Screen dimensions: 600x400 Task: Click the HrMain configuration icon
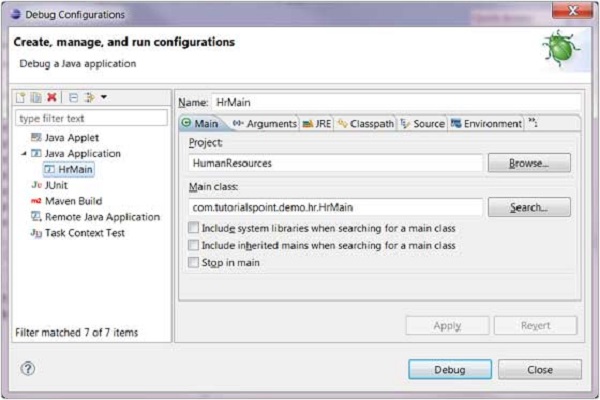pos(50,169)
